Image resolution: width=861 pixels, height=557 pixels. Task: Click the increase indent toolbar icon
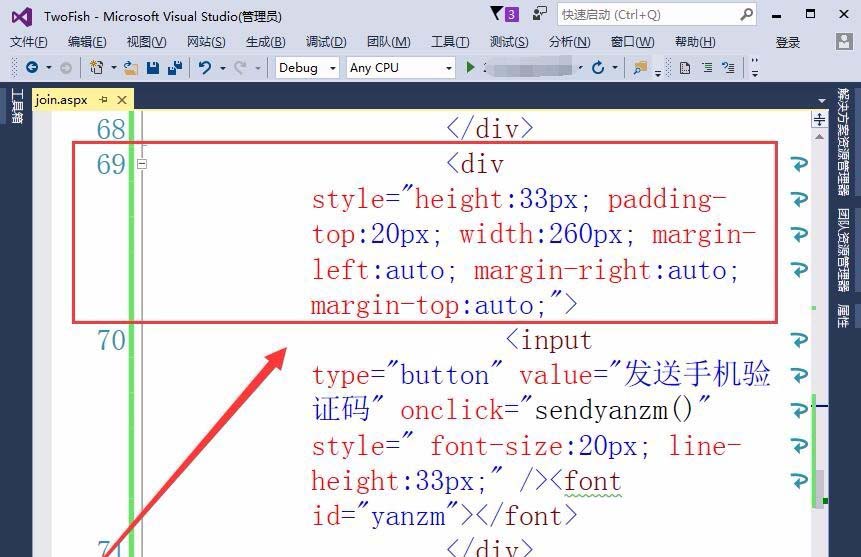click(x=729, y=68)
